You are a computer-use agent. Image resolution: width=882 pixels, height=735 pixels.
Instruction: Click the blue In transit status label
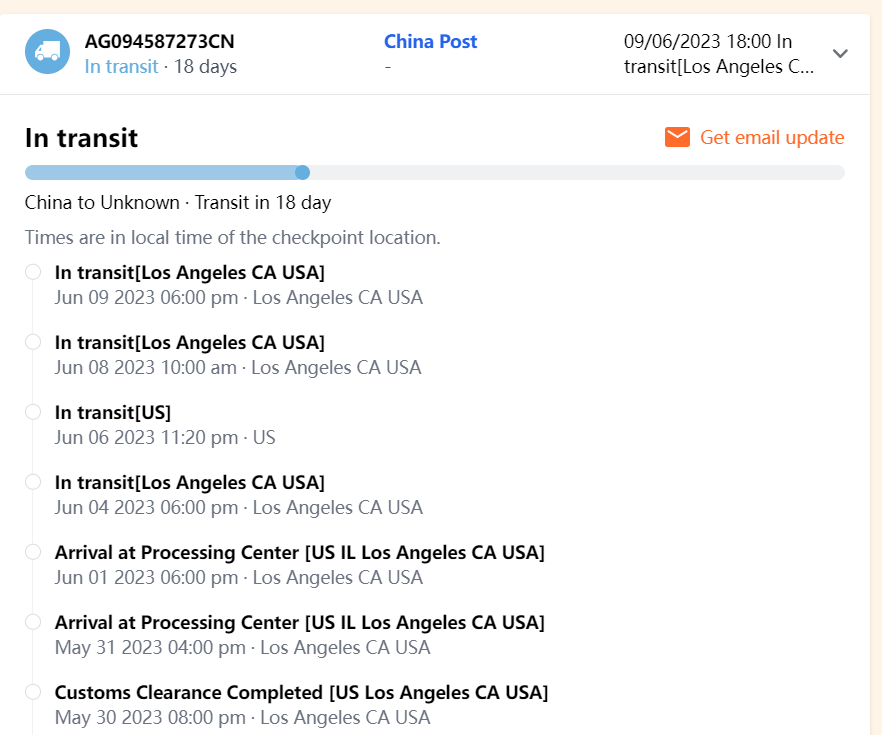(121, 67)
